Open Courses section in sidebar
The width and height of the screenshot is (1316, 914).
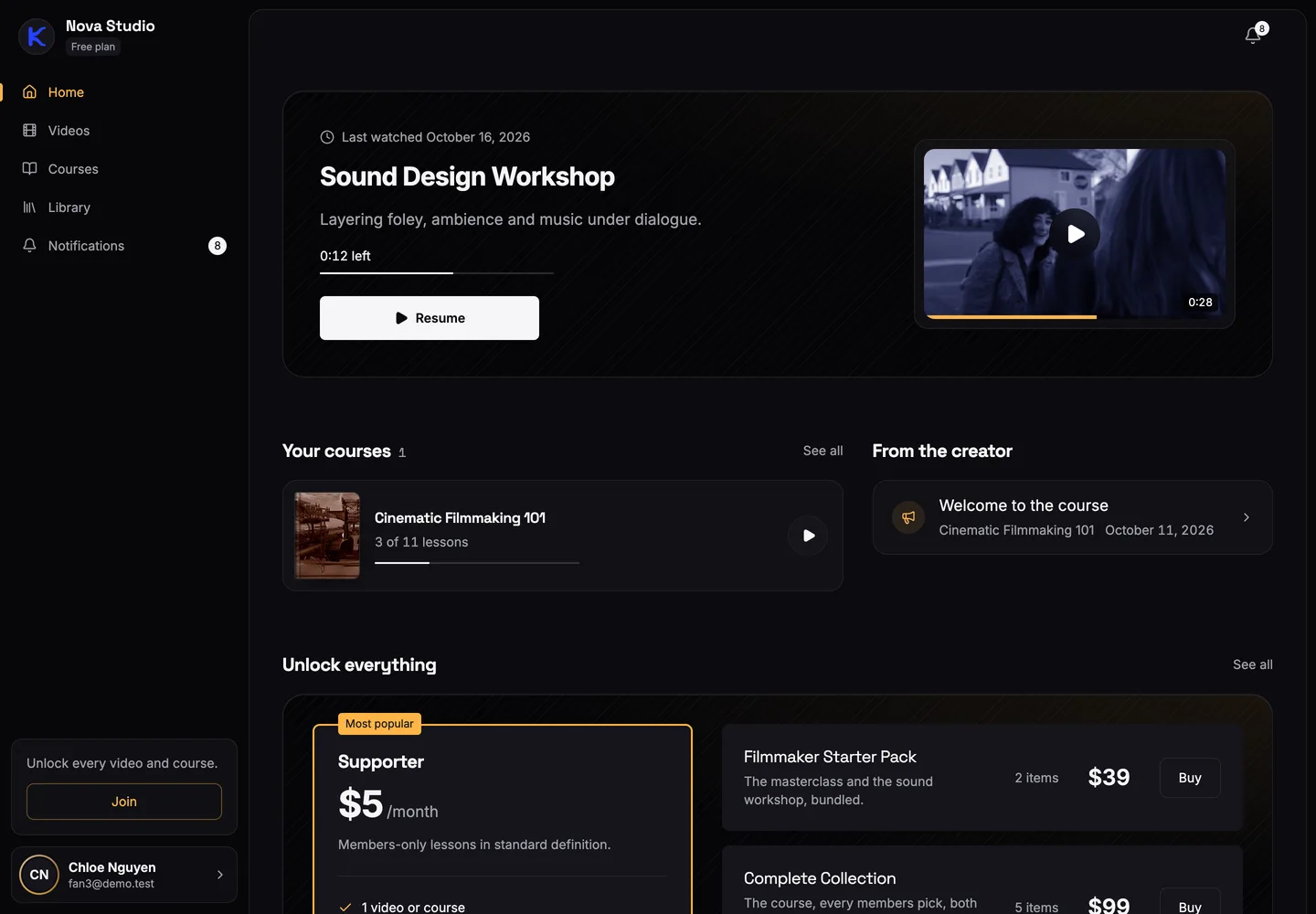124,169
